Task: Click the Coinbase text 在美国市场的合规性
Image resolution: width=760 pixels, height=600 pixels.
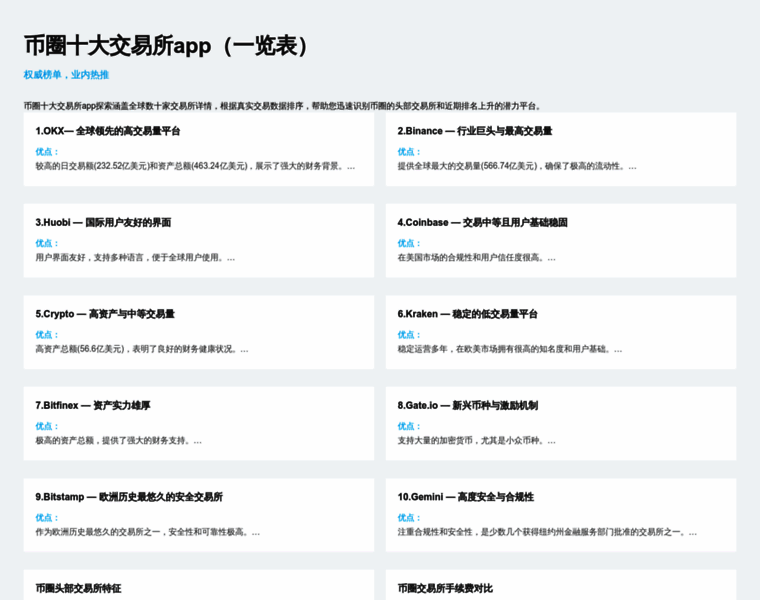Action: pos(476,258)
